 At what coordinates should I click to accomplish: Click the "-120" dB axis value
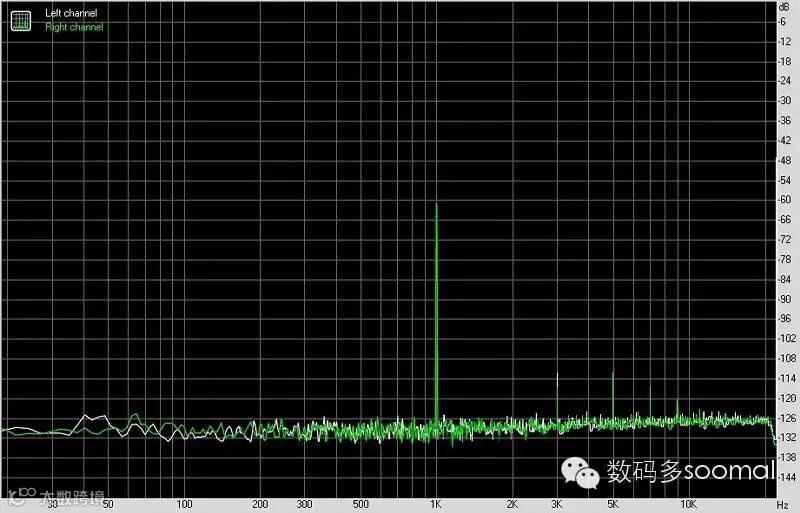click(786, 399)
